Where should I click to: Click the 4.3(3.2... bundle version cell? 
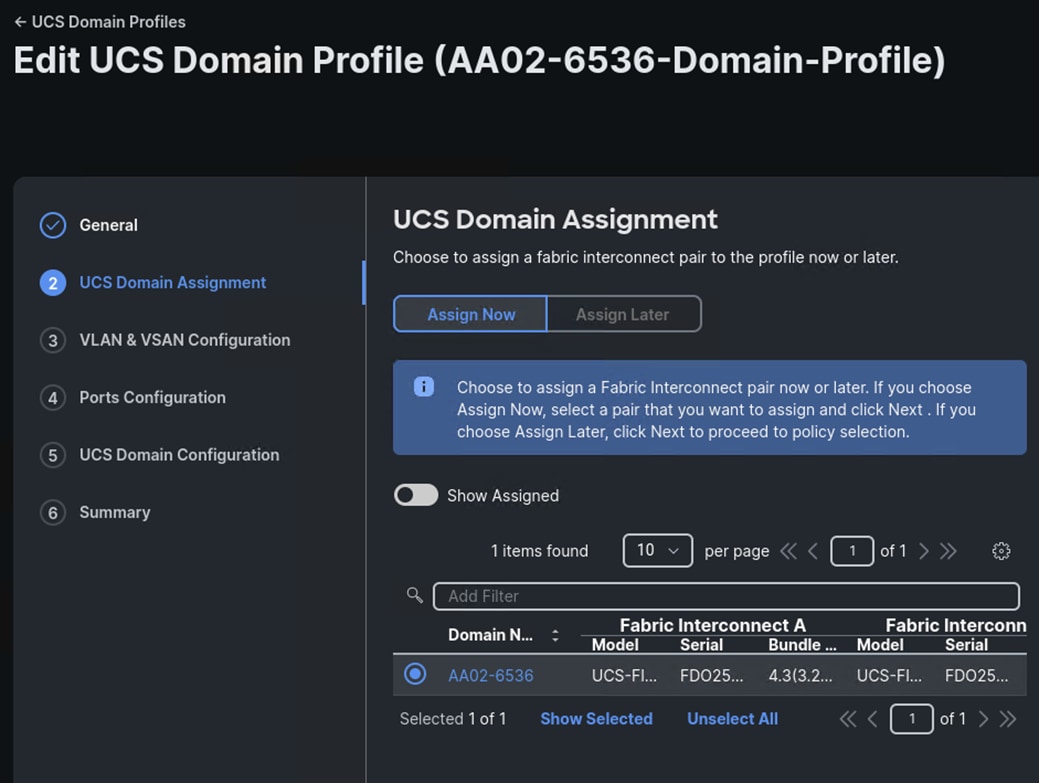[x=800, y=676]
